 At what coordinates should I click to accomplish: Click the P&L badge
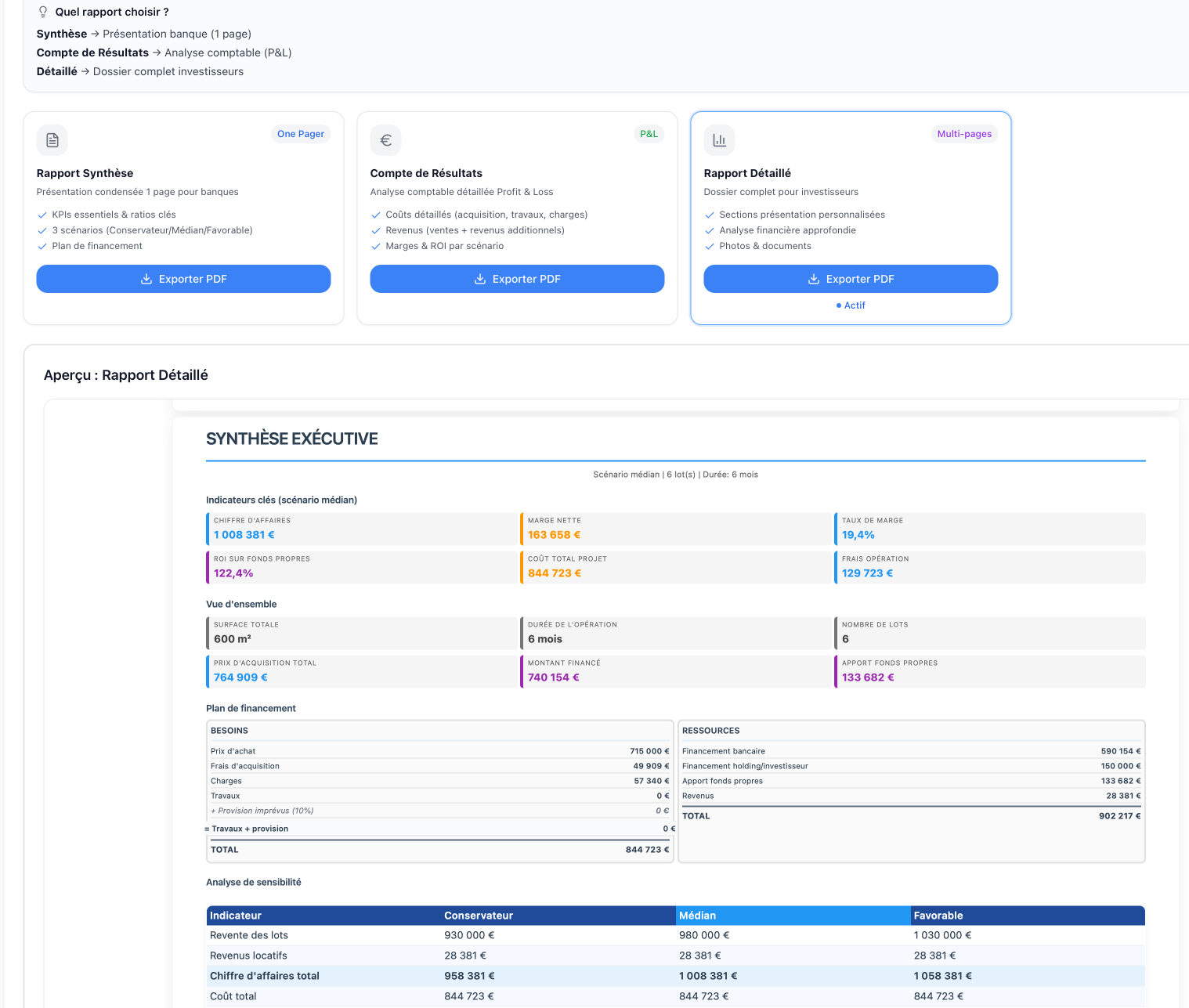pyautogui.click(x=649, y=134)
